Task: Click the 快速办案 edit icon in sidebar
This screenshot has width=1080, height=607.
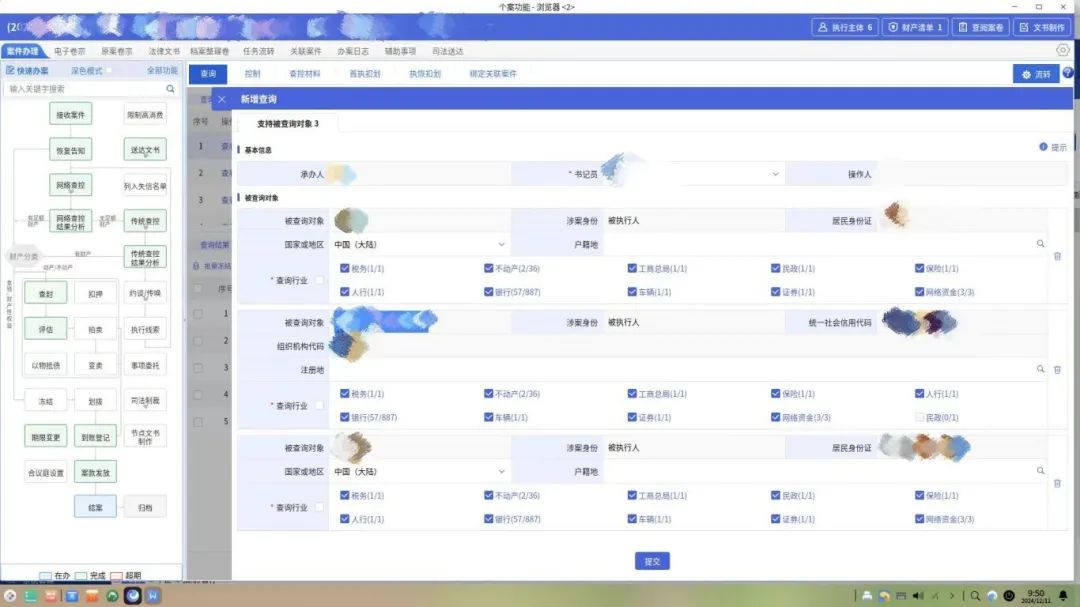Action: click(10, 70)
